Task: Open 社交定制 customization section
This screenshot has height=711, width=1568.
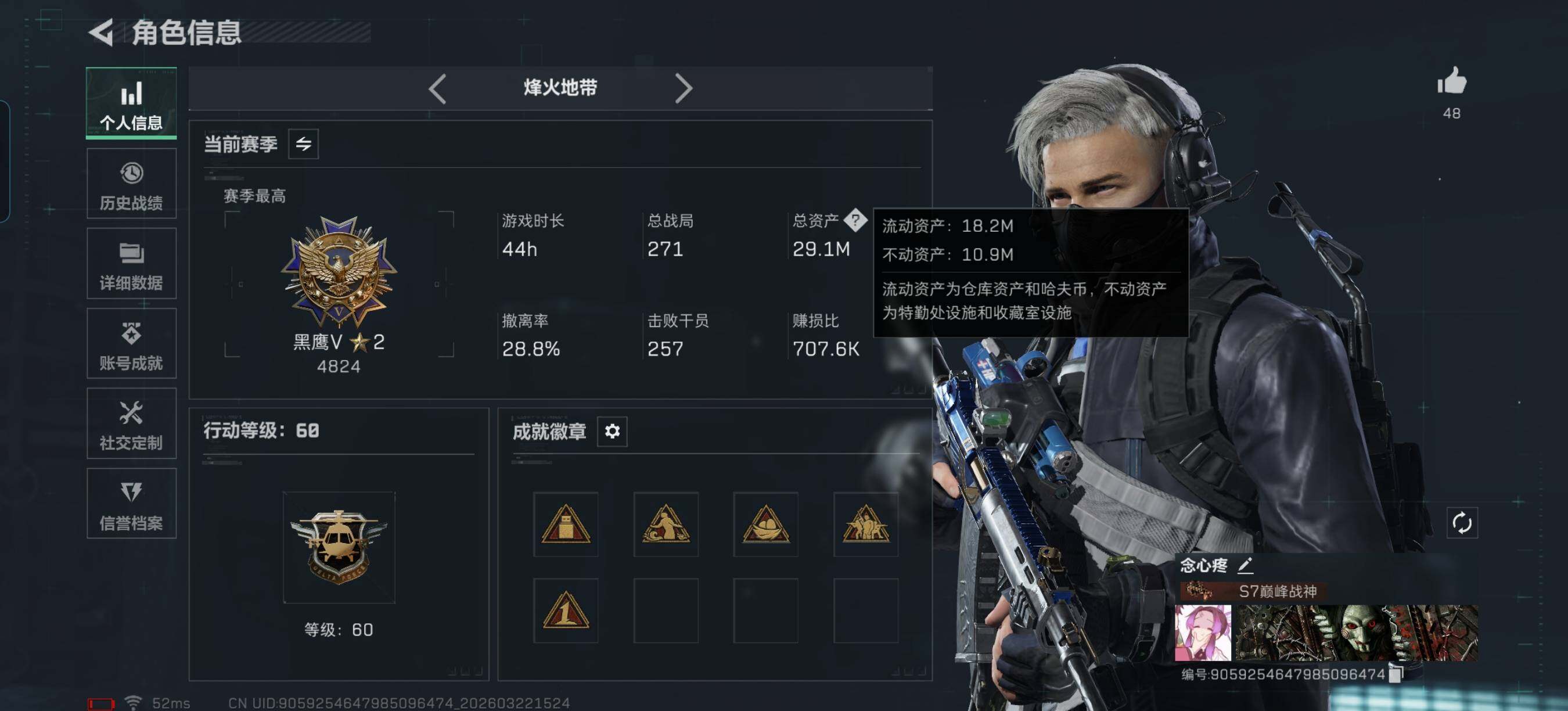Action: 131,423
